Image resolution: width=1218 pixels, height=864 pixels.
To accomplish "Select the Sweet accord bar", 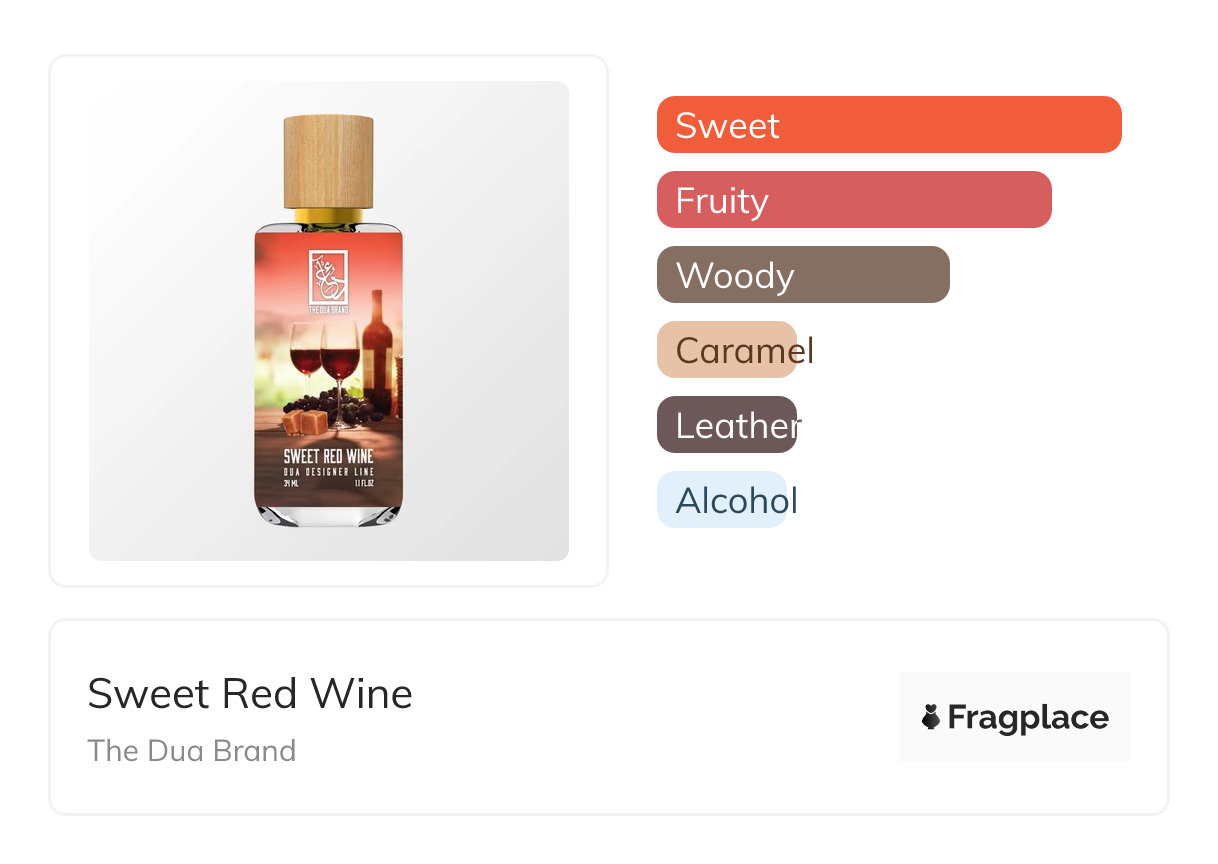I will (x=889, y=125).
